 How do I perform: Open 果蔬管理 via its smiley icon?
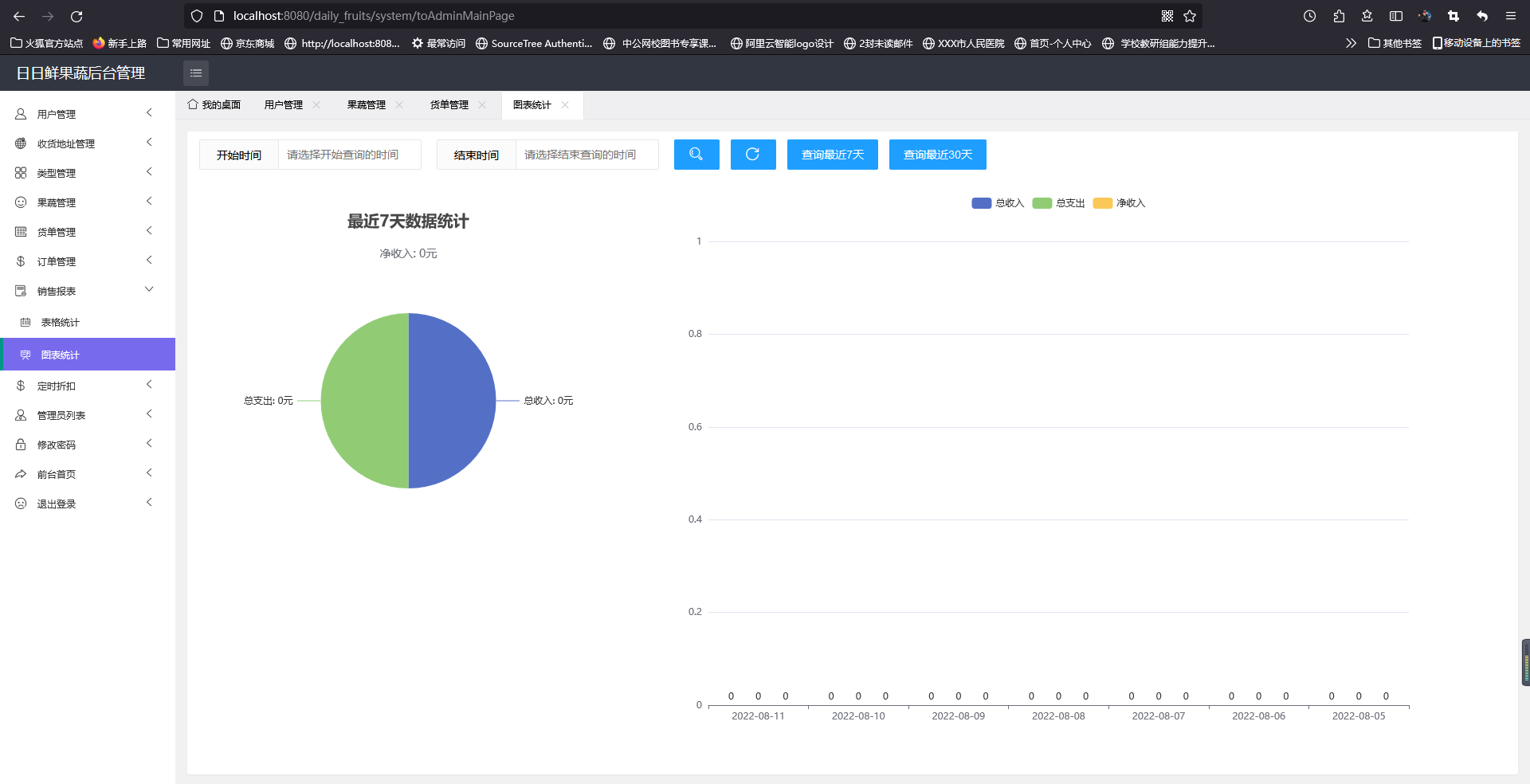tap(20, 202)
